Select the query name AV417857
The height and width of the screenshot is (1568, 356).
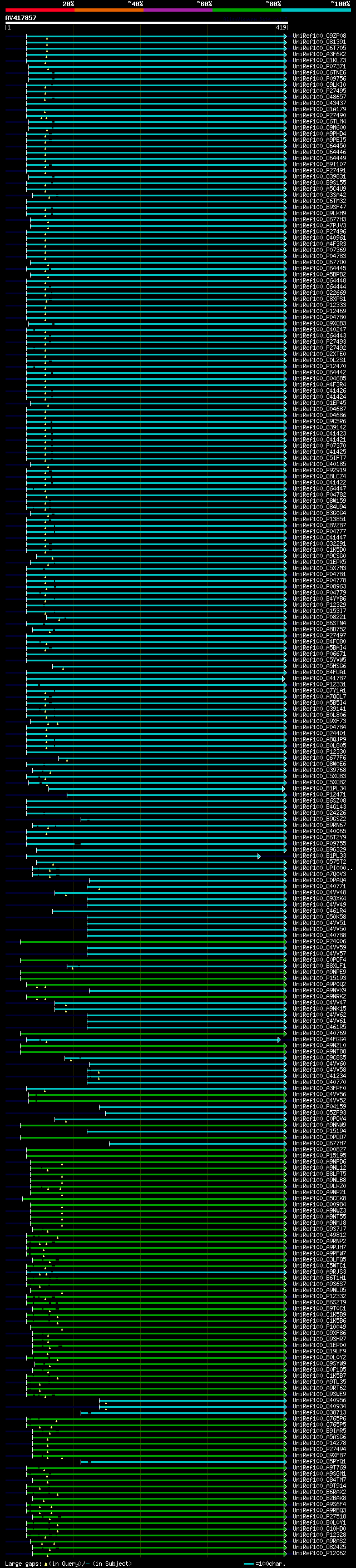(21, 18)
